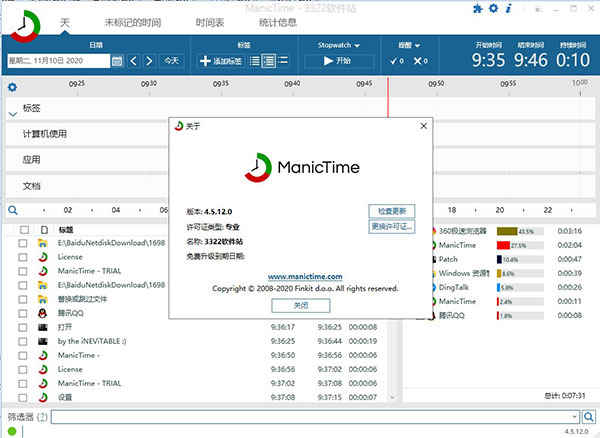The image size is (600, 438).
Task: Select the third compact list view icon
Action: [x=283, y=60]
